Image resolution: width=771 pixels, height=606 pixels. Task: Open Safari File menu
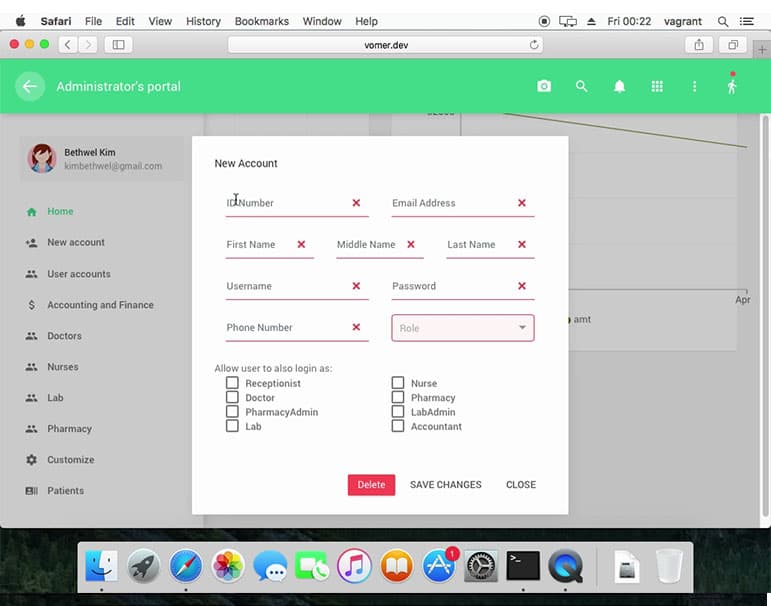pos(93,21)
